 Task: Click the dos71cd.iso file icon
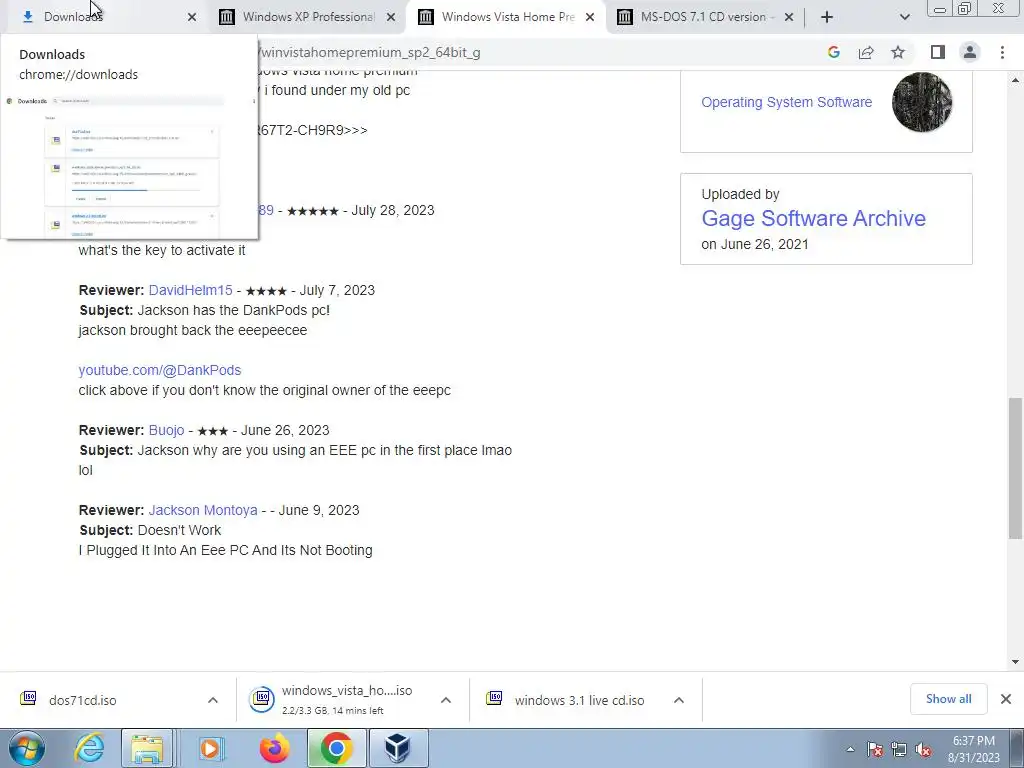pos(28,698)
